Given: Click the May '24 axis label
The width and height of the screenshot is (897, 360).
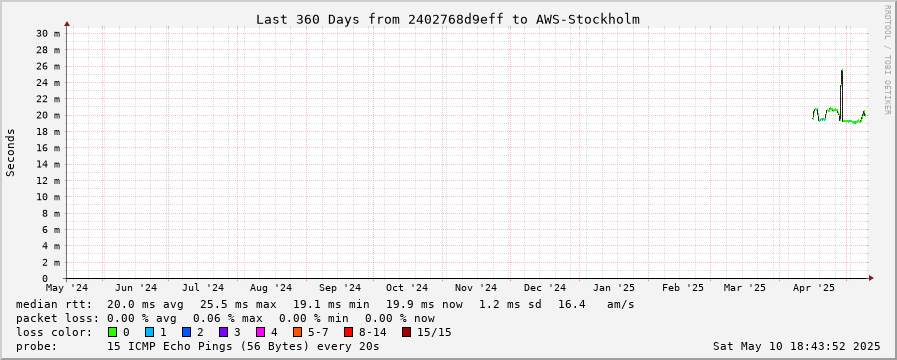Looking at the screenshot, I should [x=68, y=288].
